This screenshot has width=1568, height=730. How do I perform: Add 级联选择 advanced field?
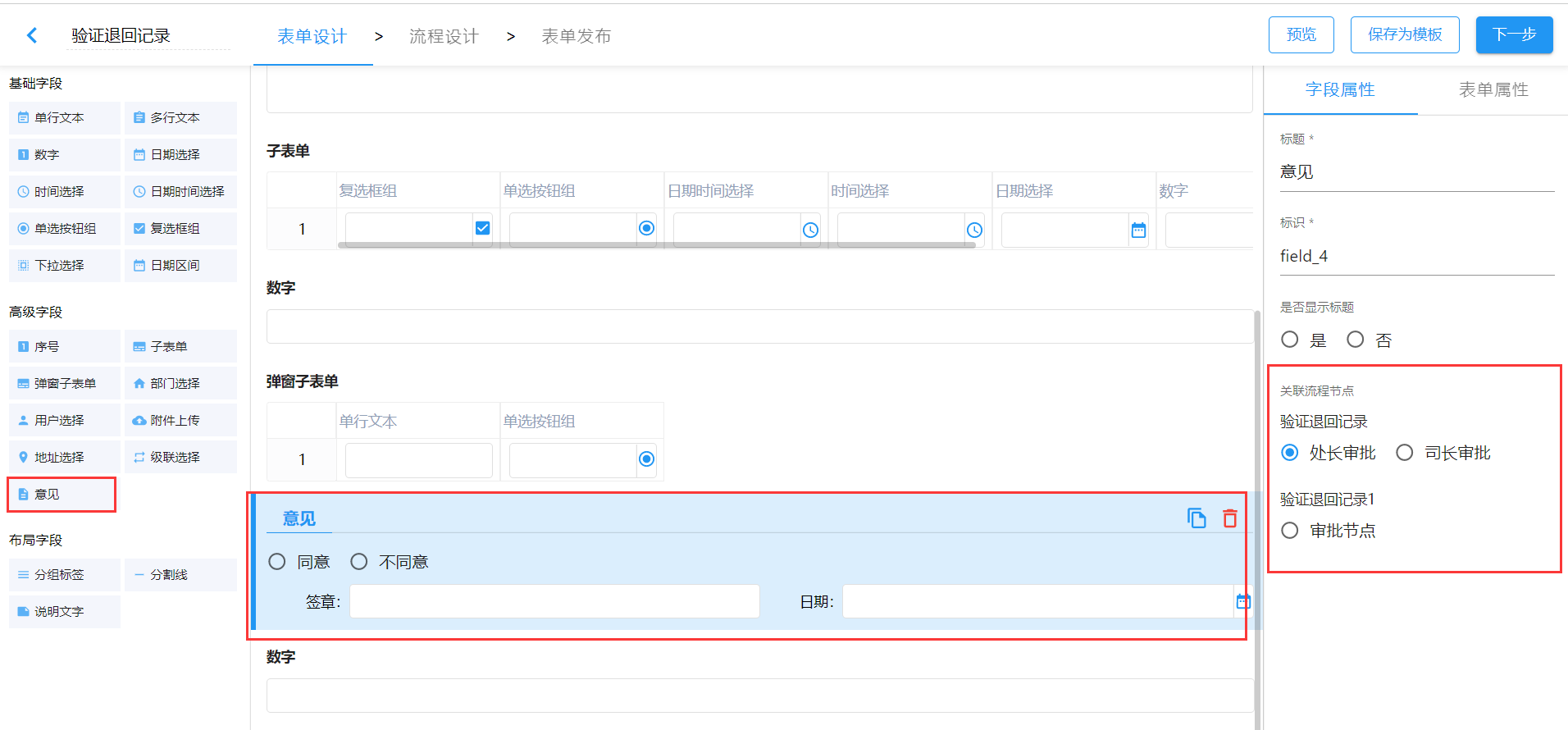(180, 458)
